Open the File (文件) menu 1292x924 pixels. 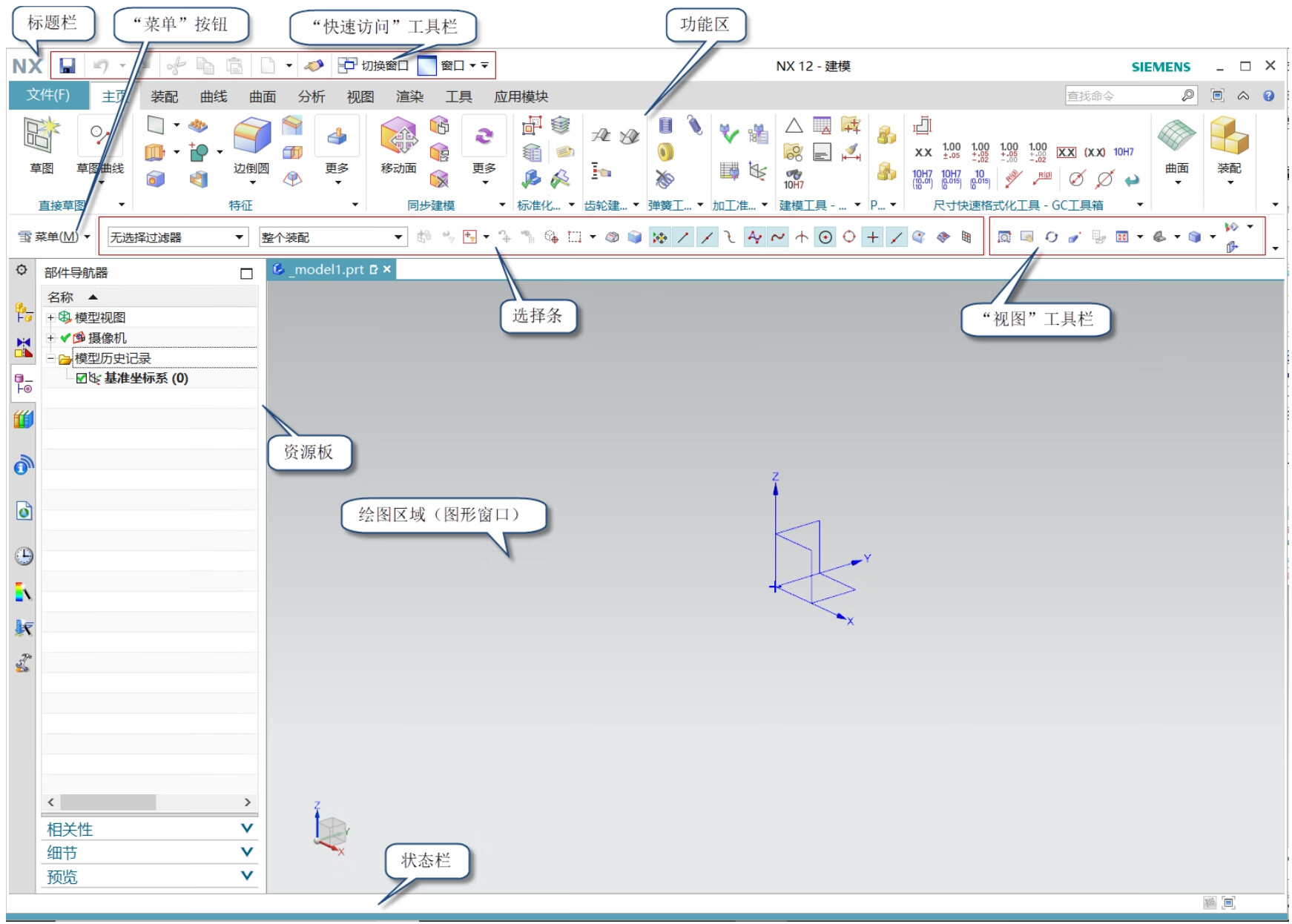48,95
